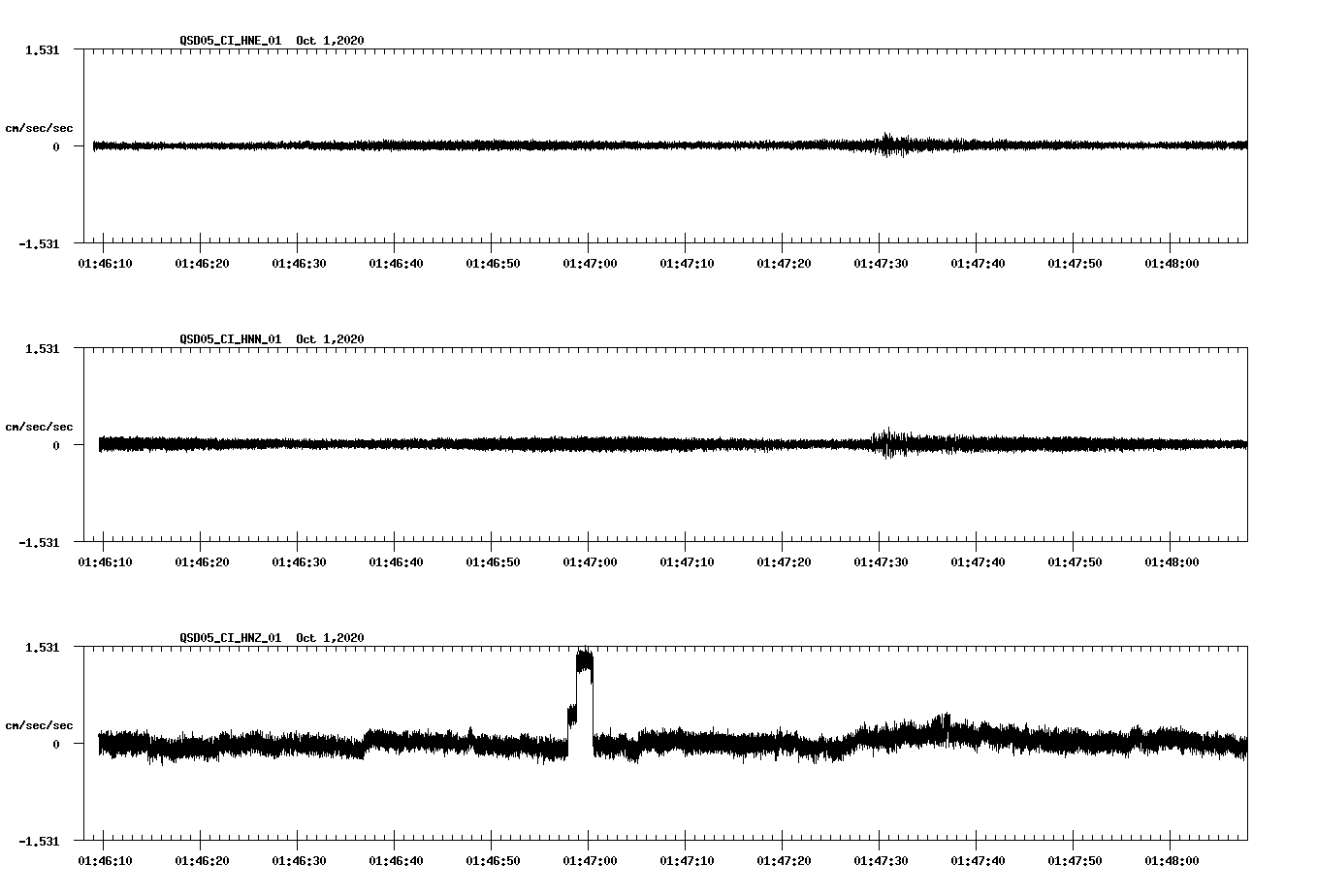Click the 01:47:00 tick below the HNE trace
This screenshot has width=1317, height=896.
[589, 262]
